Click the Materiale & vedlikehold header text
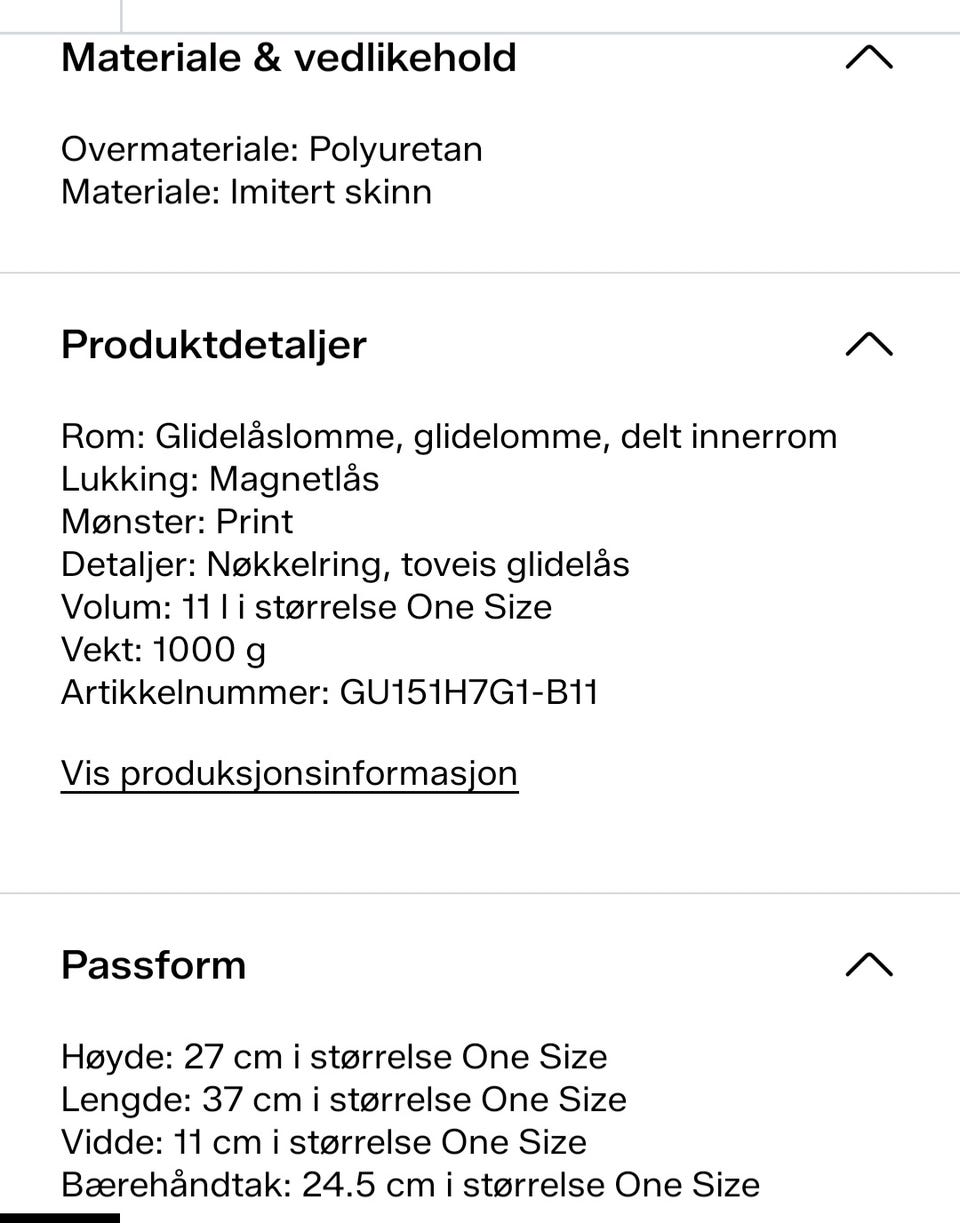 pos(288,57)
